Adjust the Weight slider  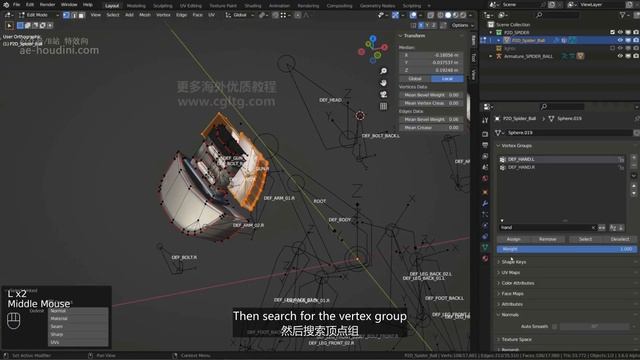tap(567, 249)
